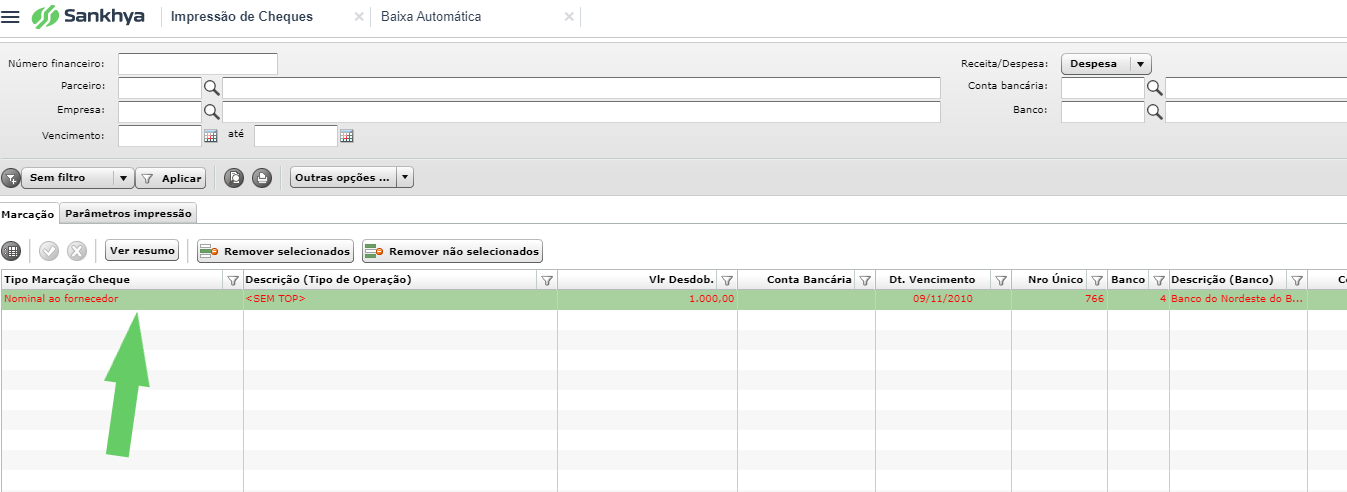Focus the Vencimento start date field

(x=160, y=136)
